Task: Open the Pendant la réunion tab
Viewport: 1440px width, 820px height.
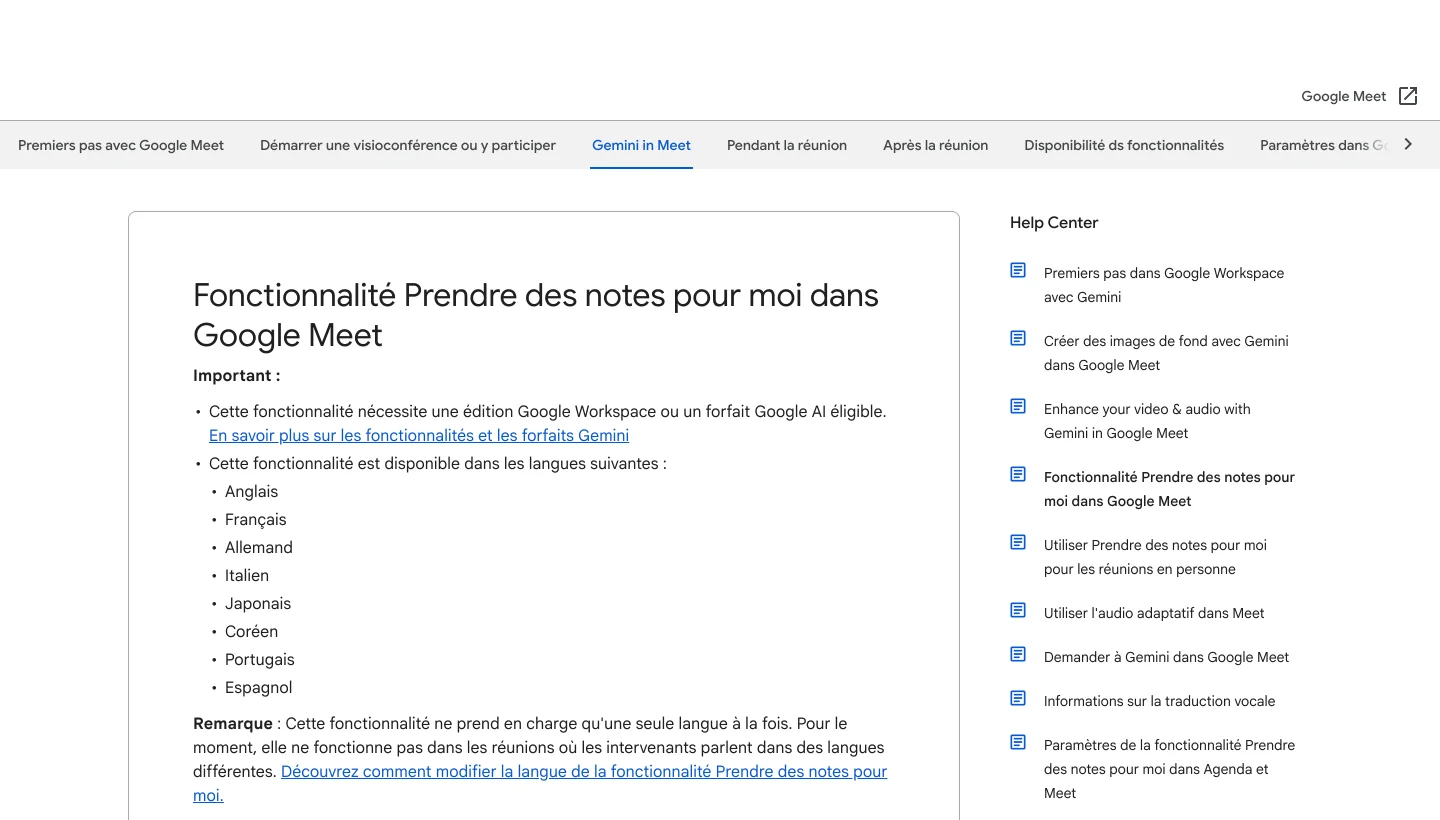Action: coord(787,145)
